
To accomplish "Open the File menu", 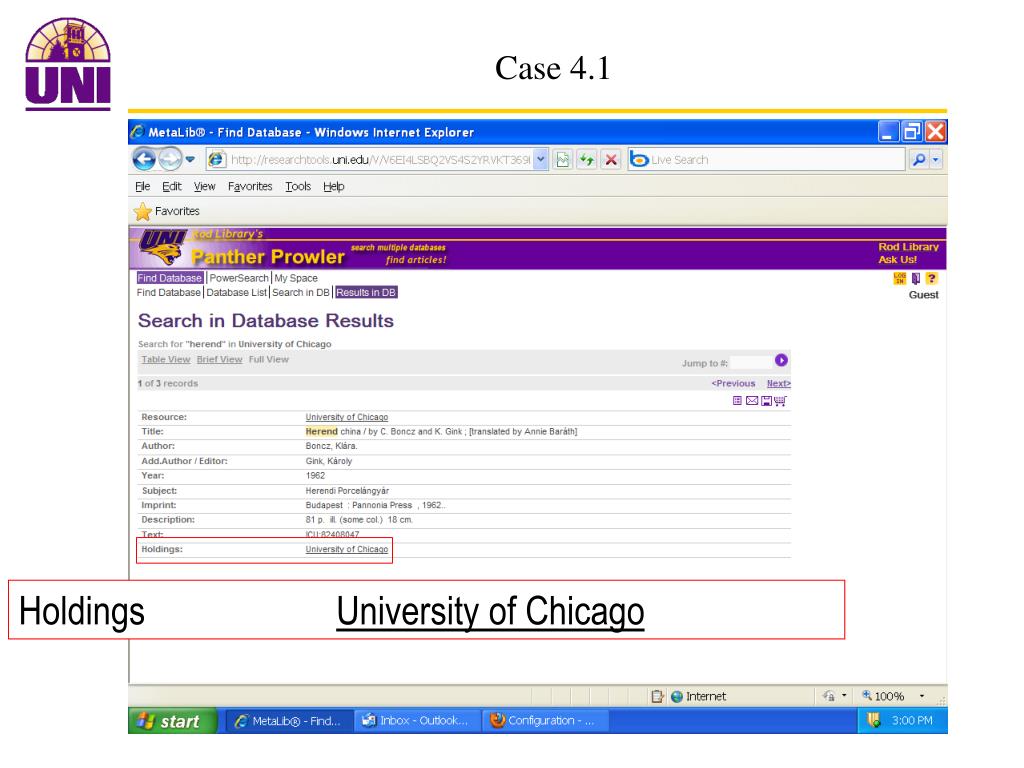I will pyautogui.click(x=142, y=186).
